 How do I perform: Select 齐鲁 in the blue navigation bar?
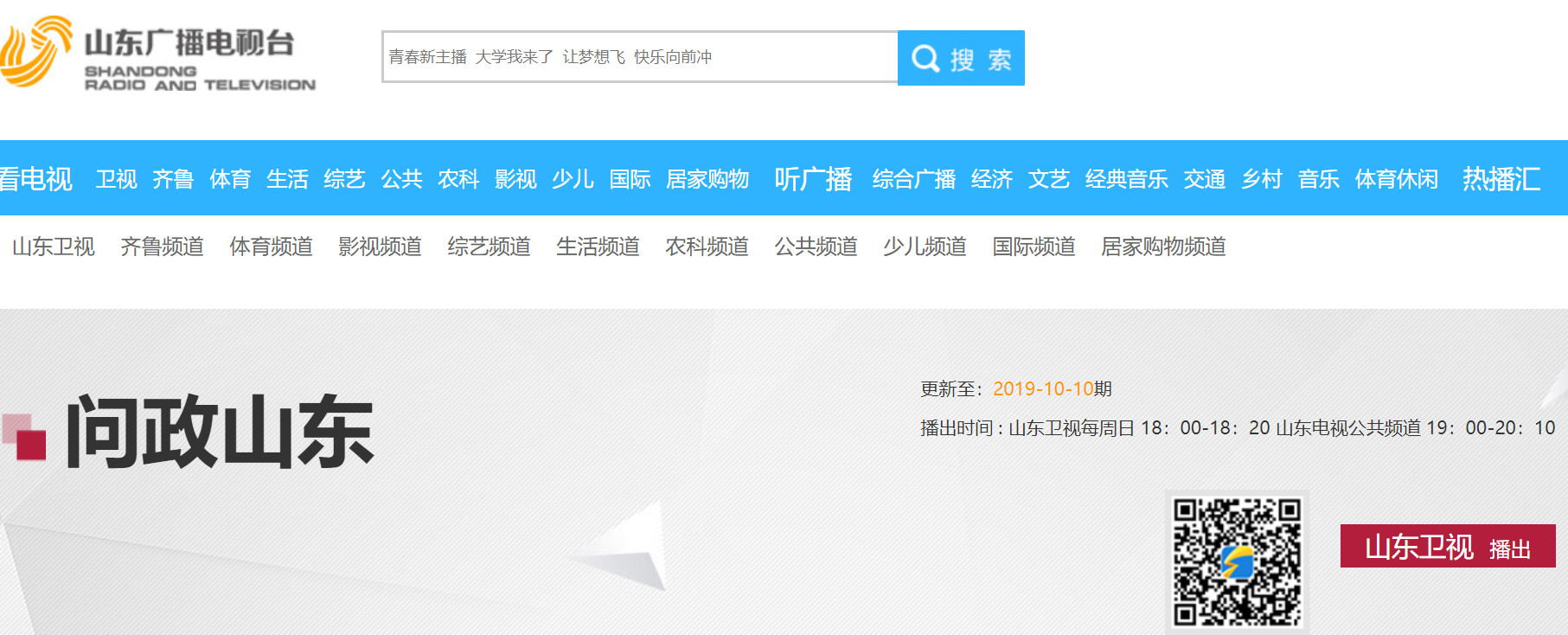pos(173,179)
